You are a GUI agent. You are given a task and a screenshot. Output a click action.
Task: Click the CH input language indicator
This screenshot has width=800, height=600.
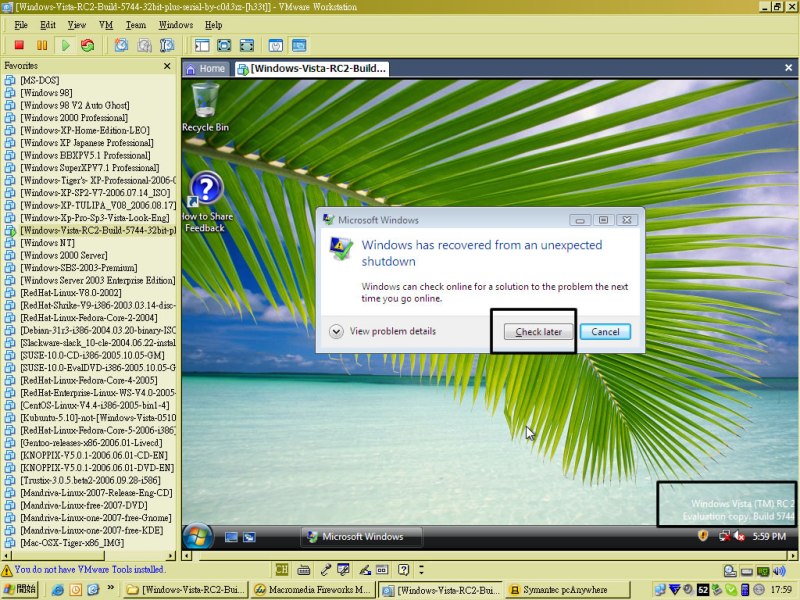click(281, 569)
